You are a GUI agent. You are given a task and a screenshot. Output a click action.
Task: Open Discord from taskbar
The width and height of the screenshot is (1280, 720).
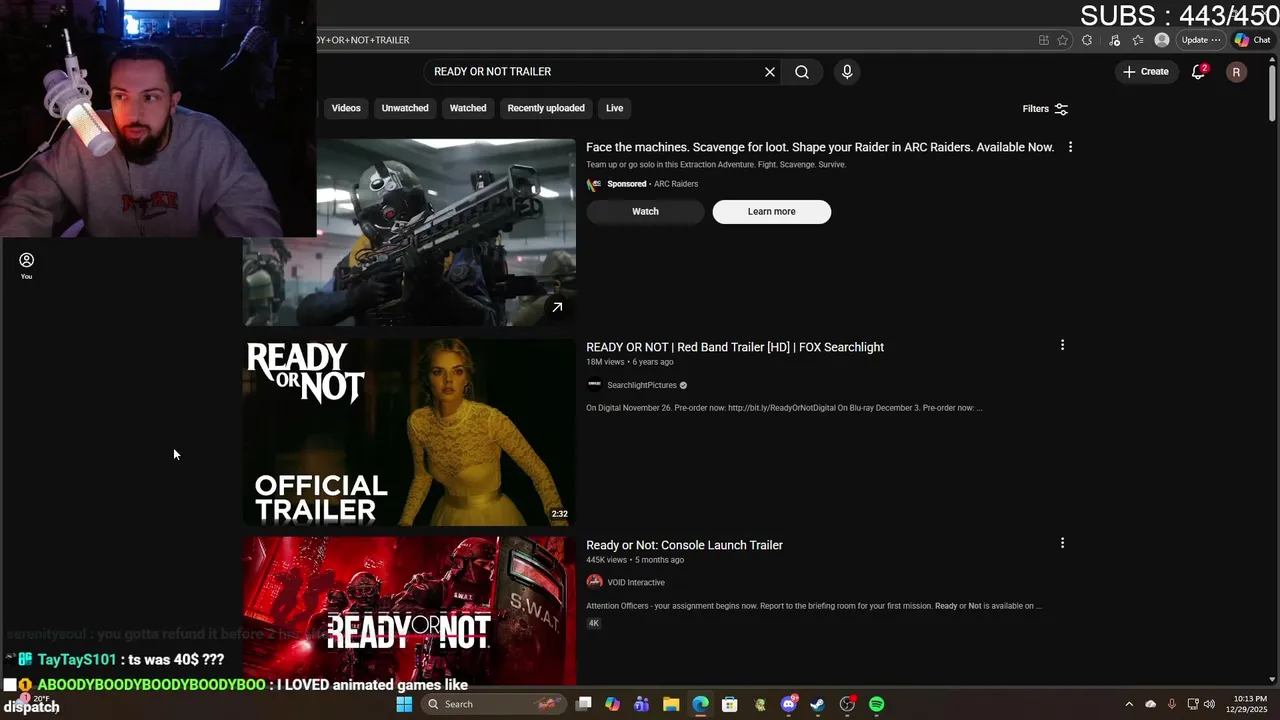[789, 704]
